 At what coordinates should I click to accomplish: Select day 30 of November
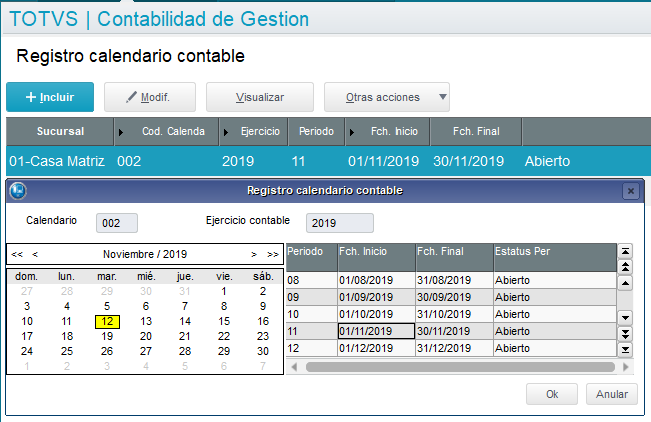click(x=263, y=351)
